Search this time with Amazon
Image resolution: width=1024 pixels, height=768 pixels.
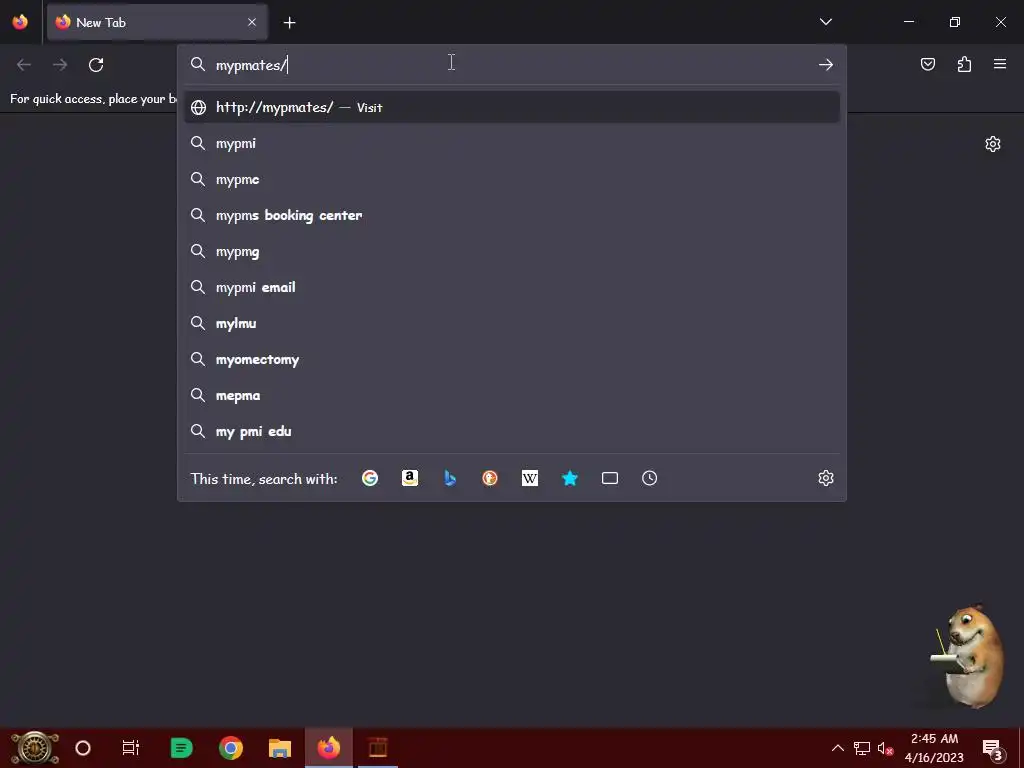click(409, 478)
